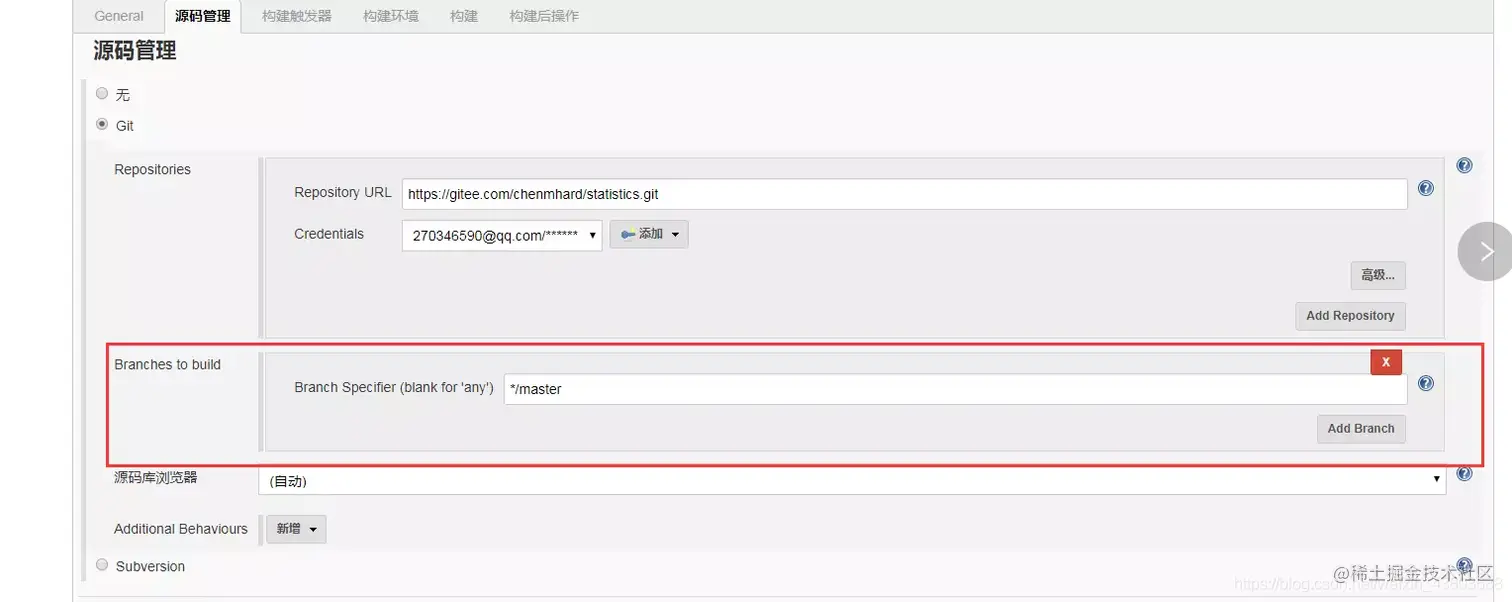1512x602 pixels.
Task: Switch to the 构建后操作 tab
Action: (544, 16)
